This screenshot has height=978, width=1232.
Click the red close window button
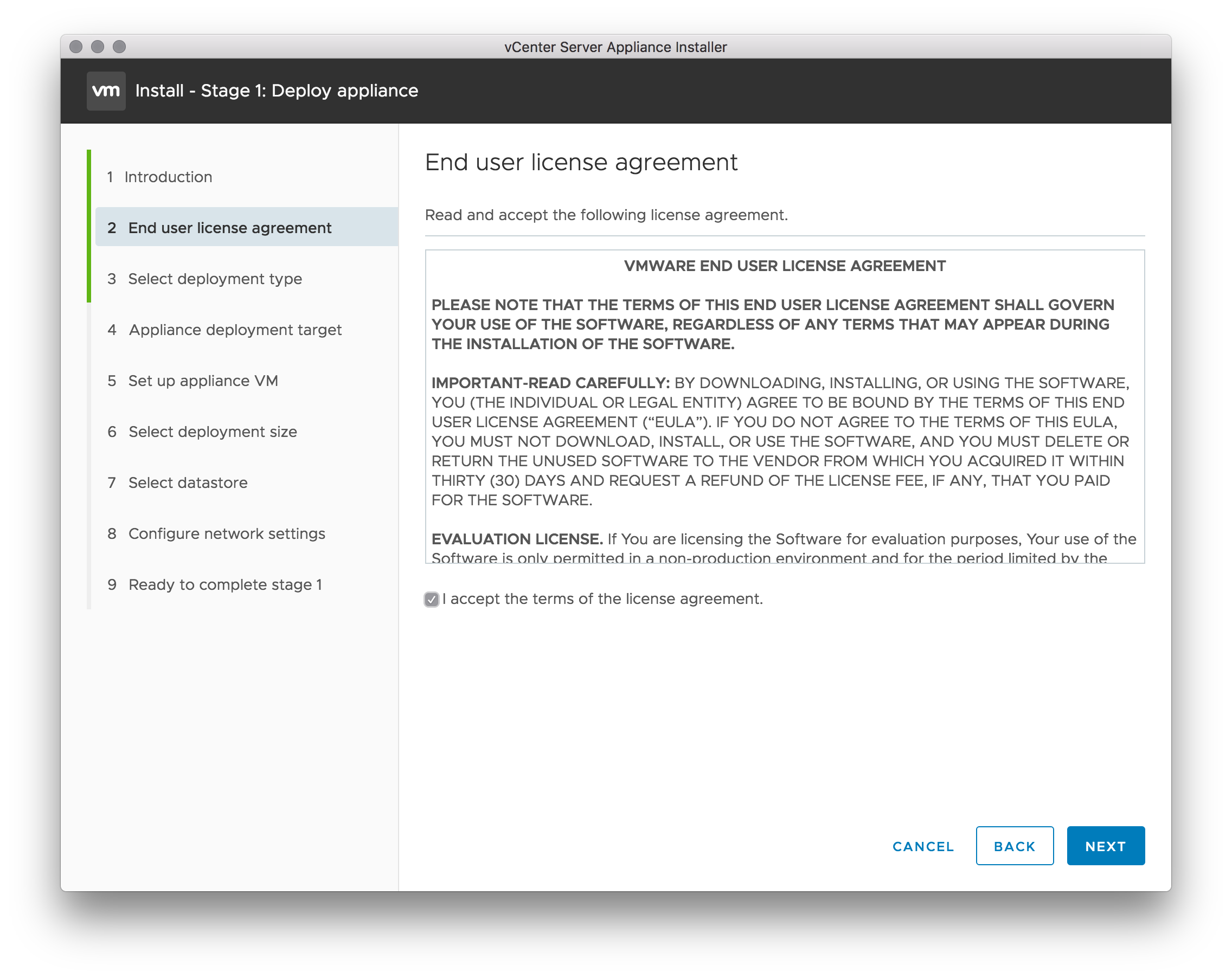coord(76,47)
